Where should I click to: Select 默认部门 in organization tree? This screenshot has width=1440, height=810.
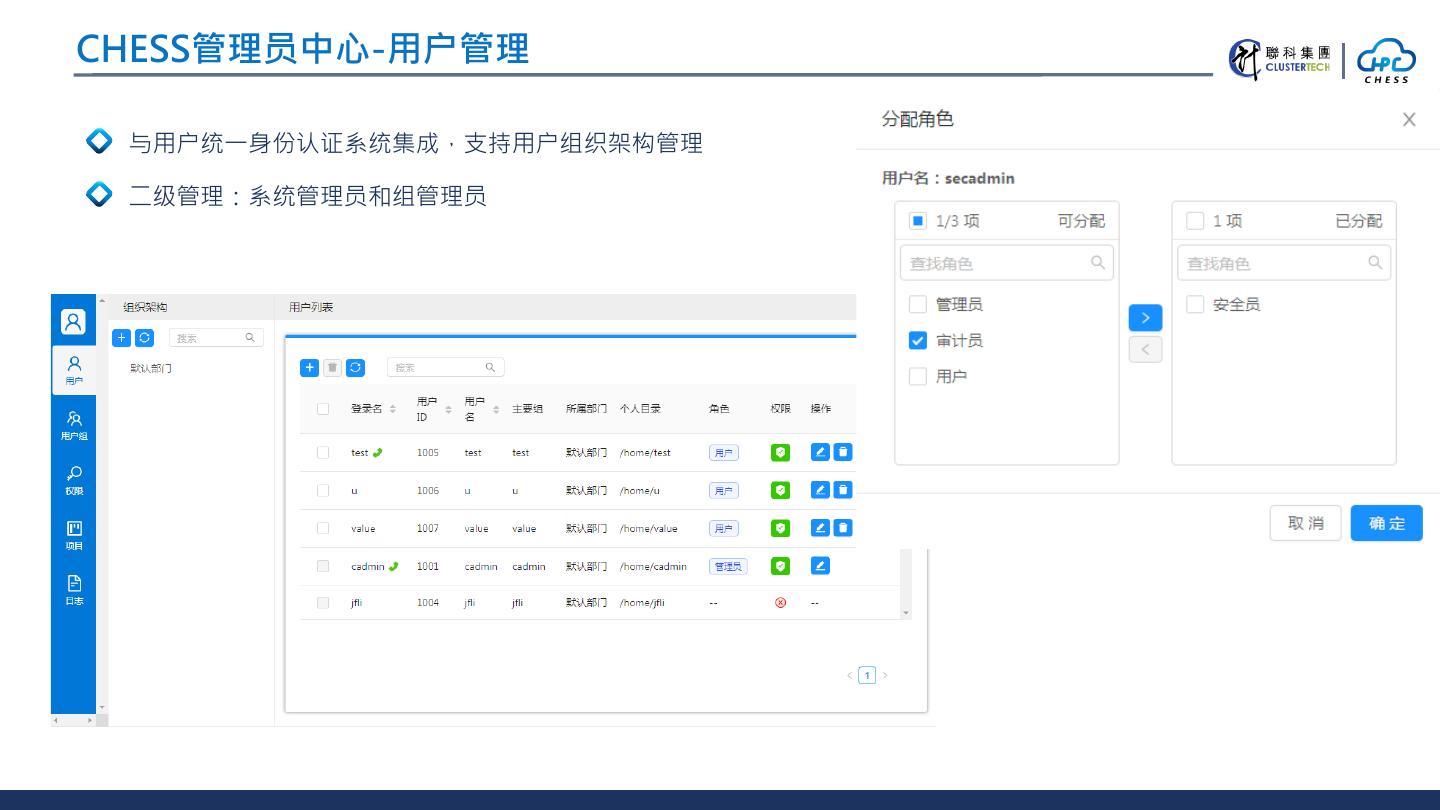click(x=151, y=368)
